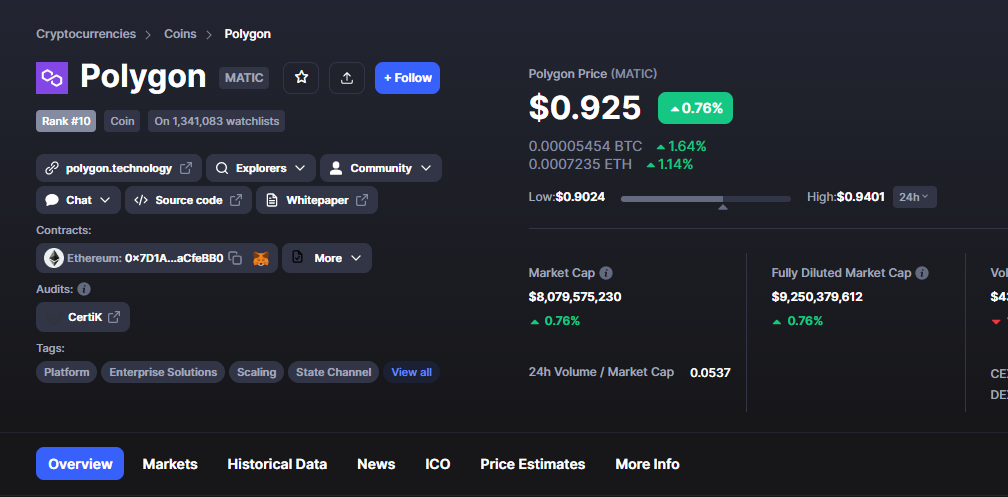Switch to the Markets tab
1008x497 pixels.
pyautogui.click(x=170, y=464)
